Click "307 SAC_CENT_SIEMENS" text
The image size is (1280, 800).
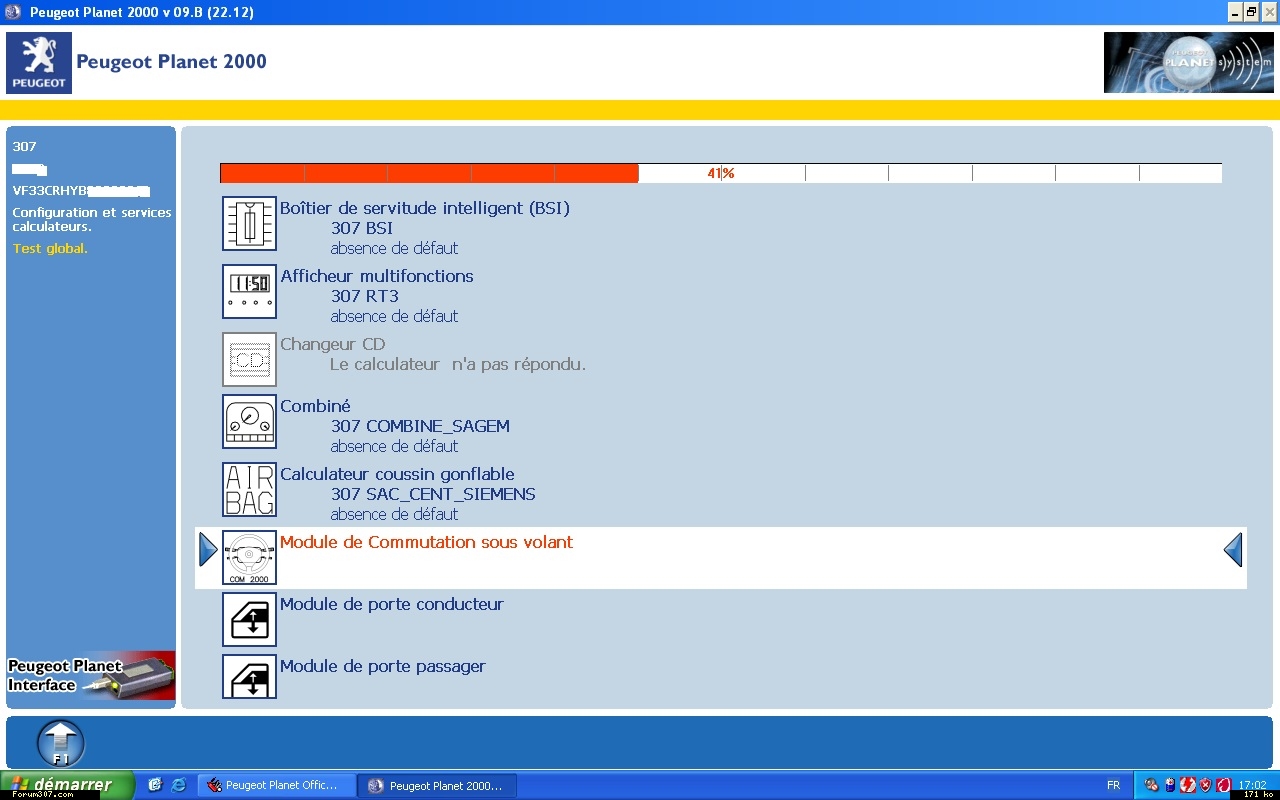click(433, 494)
